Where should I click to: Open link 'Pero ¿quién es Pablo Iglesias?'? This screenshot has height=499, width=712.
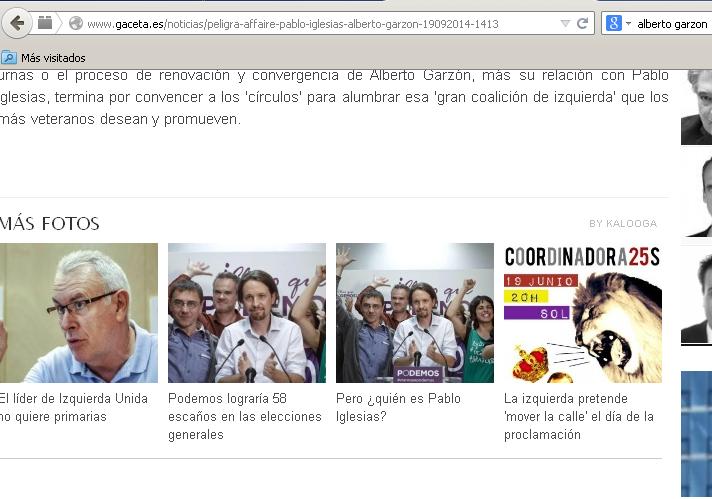tap(398, 407)
